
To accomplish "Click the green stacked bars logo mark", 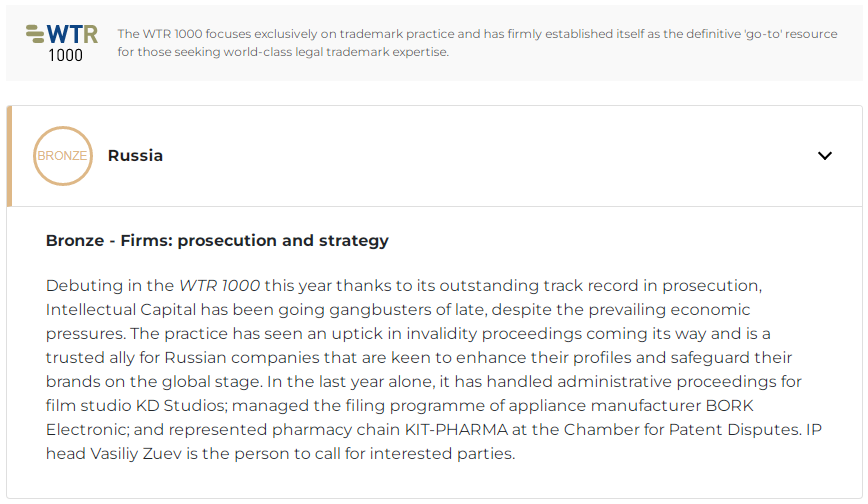I will pos(35,34).
